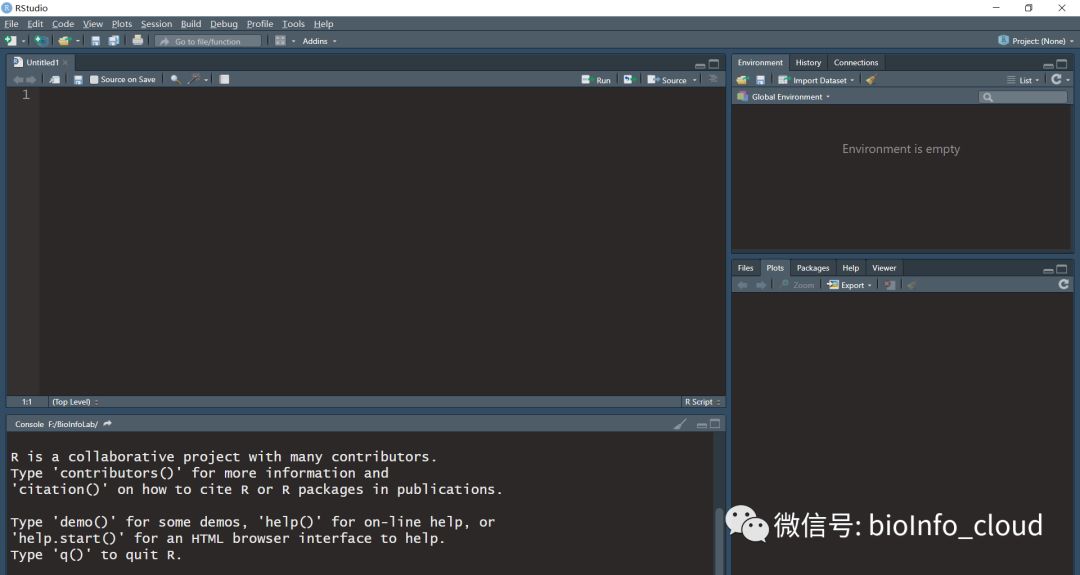Click the save workspace disk icon
Screen dimensions: 1080x575
[x=760, y=81]
